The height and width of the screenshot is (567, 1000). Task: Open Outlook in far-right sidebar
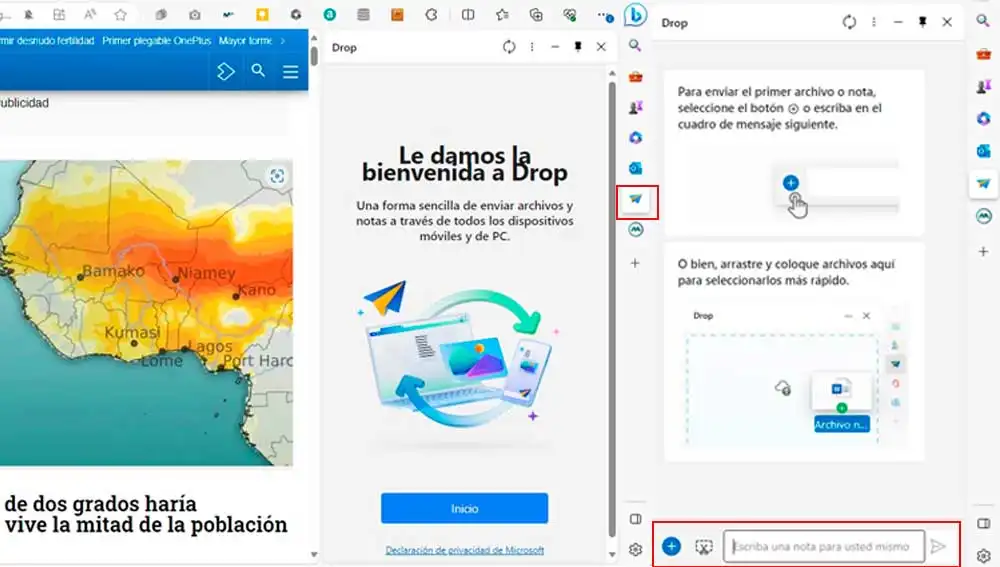tap(983, 151)
